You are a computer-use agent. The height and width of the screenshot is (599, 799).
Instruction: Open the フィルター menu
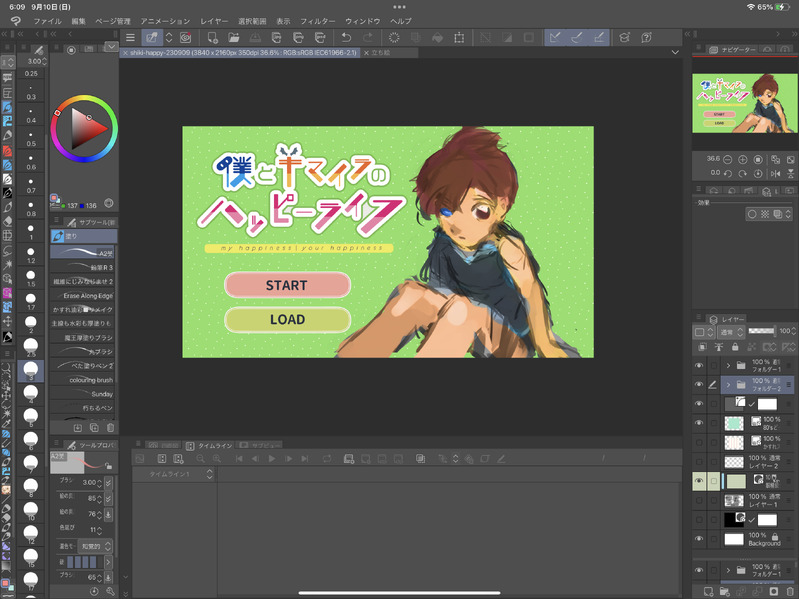tap(317, 21)
